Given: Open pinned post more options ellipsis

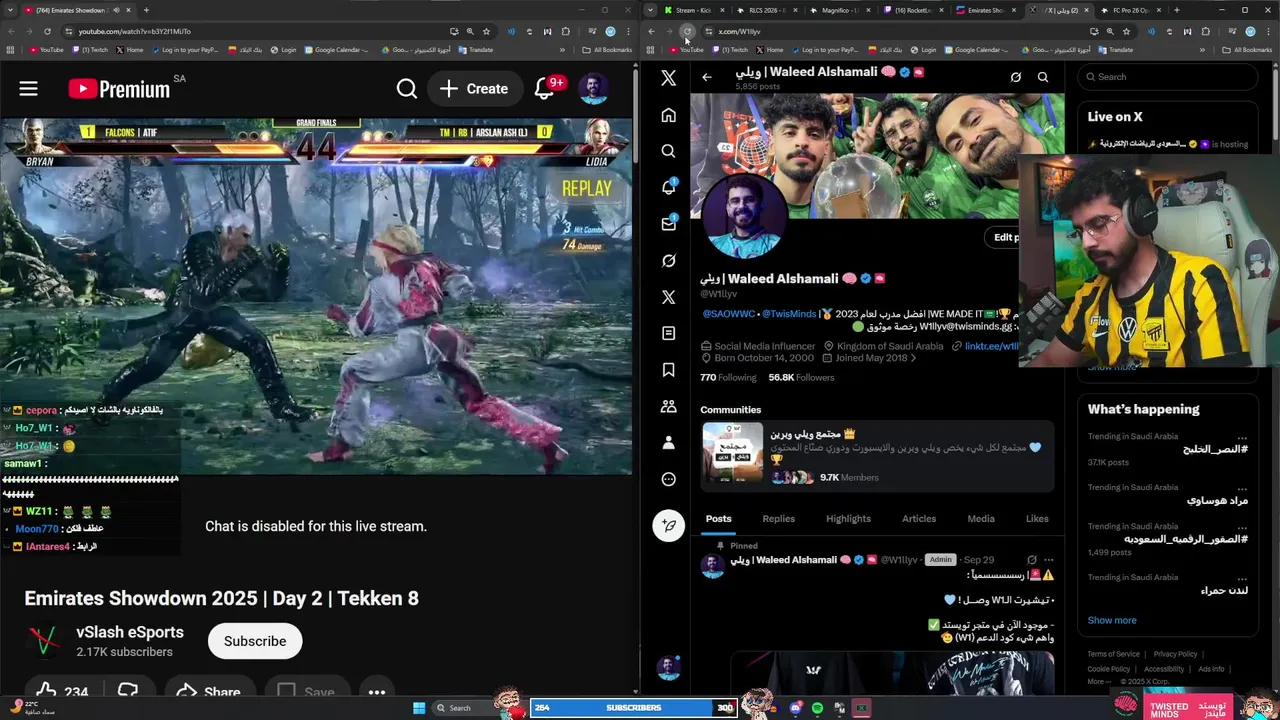Looking at the screenshot, I should click(1048, 560).
